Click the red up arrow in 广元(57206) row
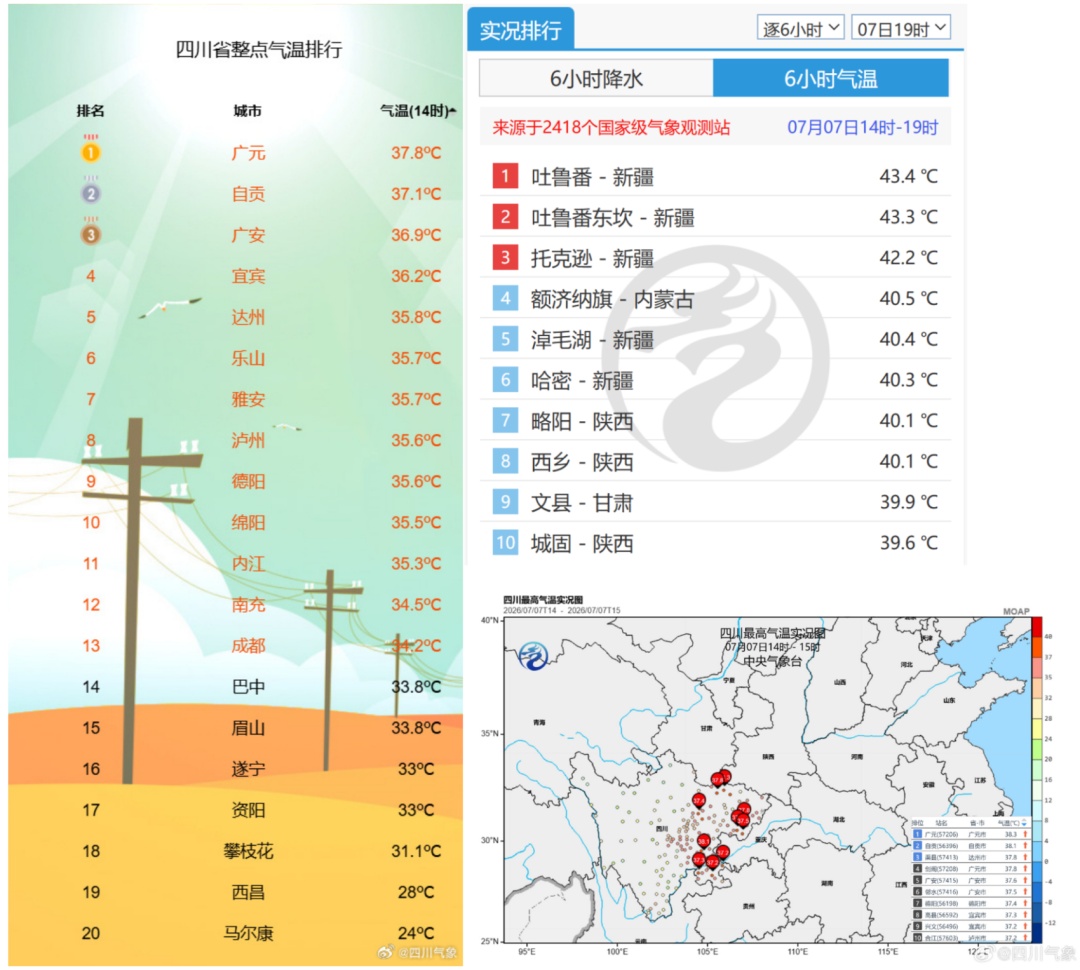This screenshot has width=1080, height=970. [x=1026, y=834]
